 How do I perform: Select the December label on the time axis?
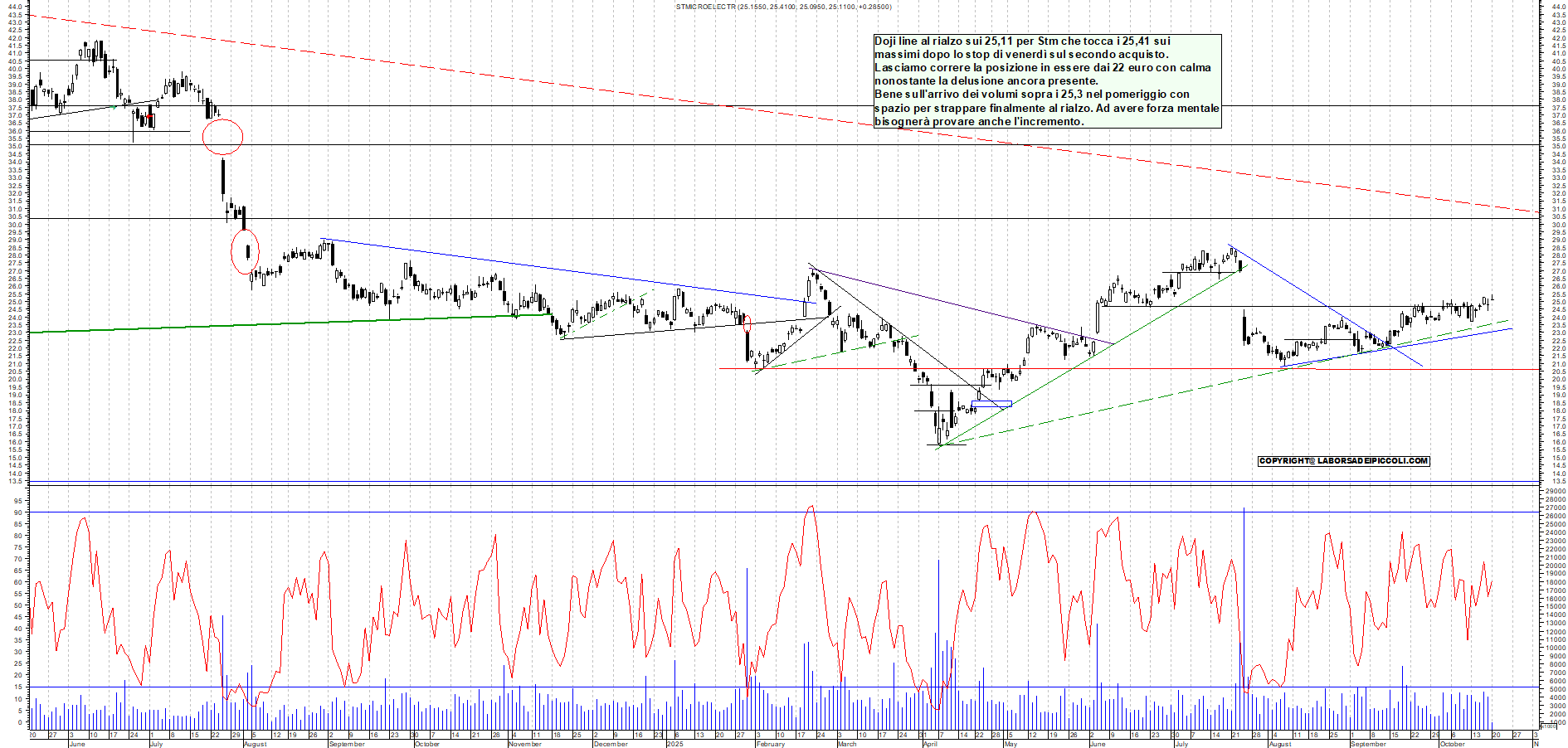click(611, 744)
